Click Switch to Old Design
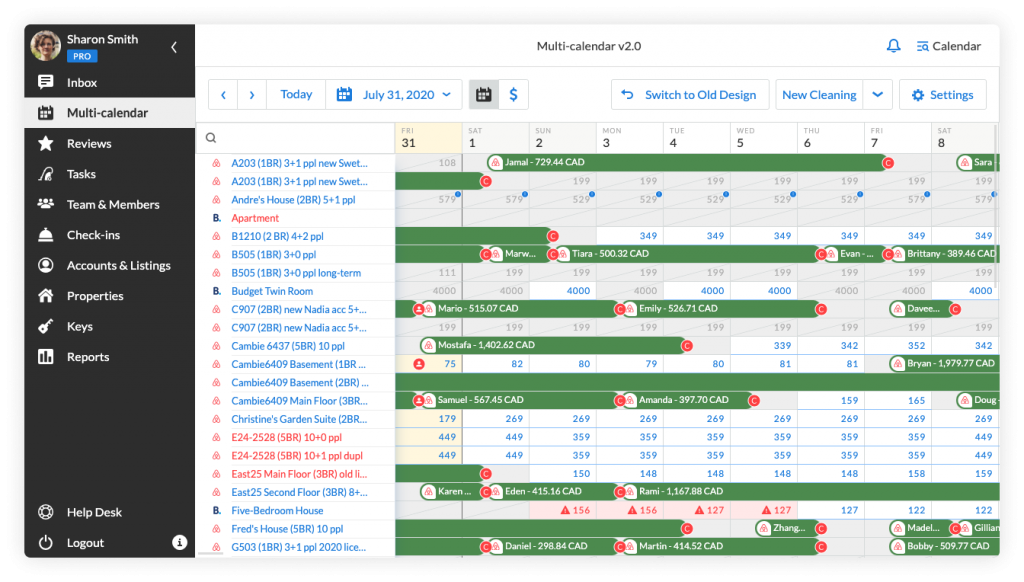 [690, 94]
